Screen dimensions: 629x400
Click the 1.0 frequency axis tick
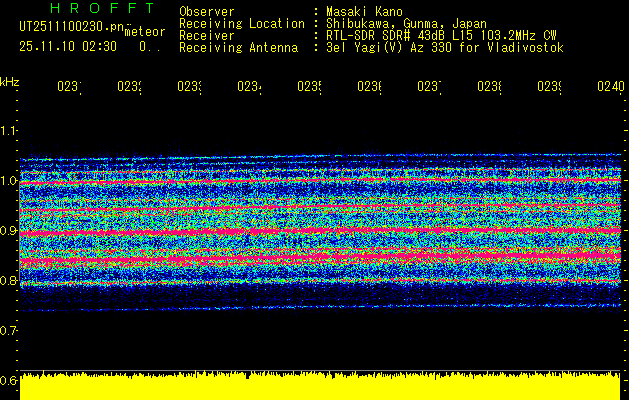click(9, 180)
